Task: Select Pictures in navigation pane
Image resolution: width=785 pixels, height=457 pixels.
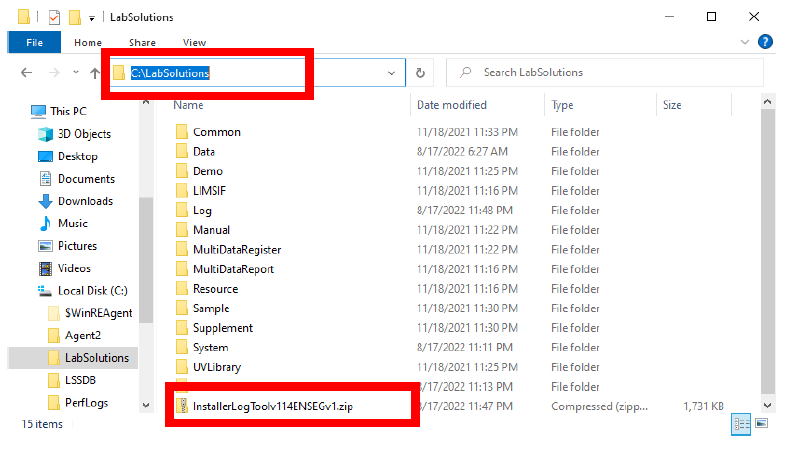Action: [68, 246]
